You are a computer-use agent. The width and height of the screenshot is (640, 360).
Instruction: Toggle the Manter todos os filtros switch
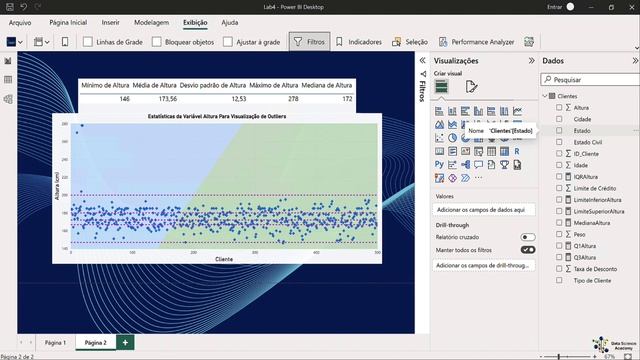[x=528, y=250]
